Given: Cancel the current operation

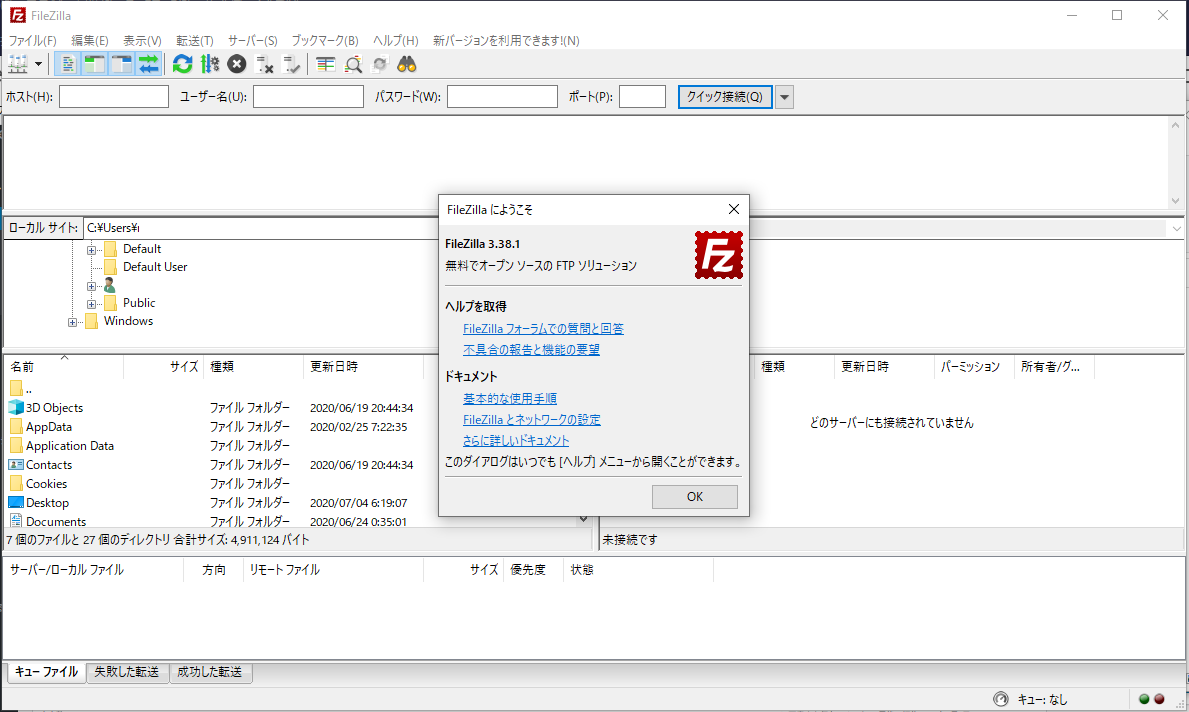Looking at the screenshot, I should [236, 63].
